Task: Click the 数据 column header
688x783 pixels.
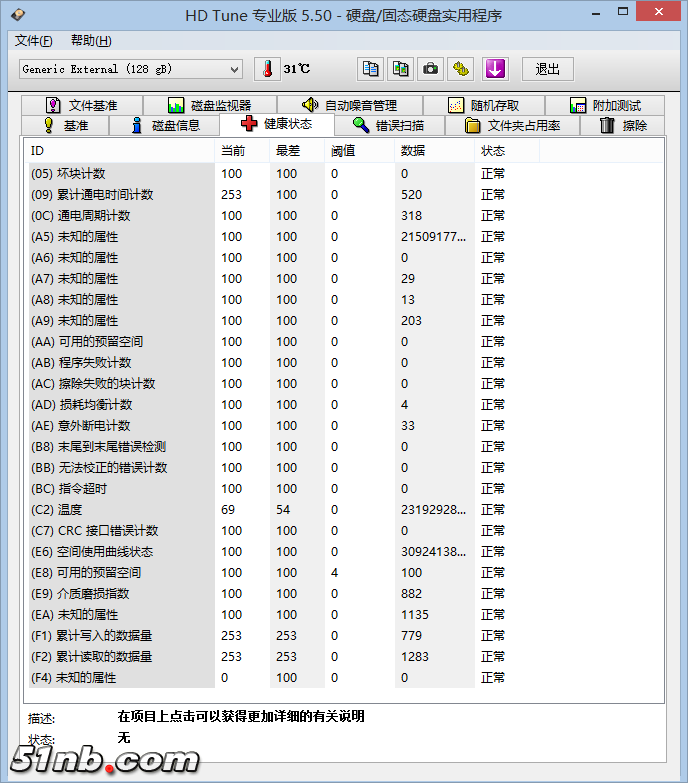Action: 413,151
